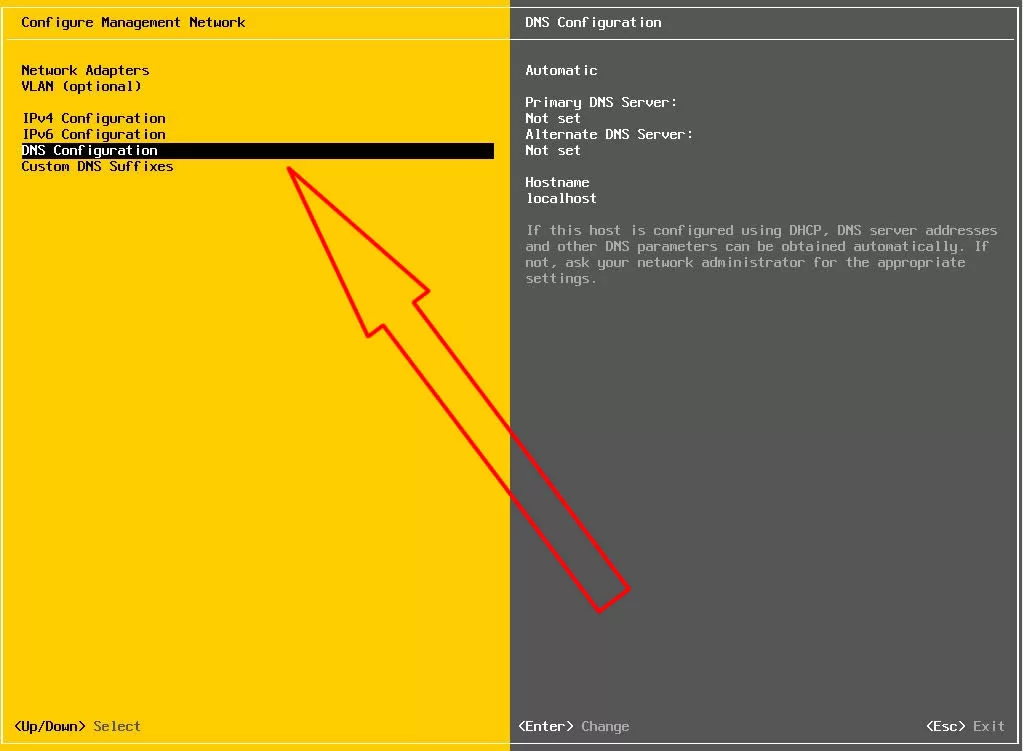Select the localhost hostname value

[561, 198]
